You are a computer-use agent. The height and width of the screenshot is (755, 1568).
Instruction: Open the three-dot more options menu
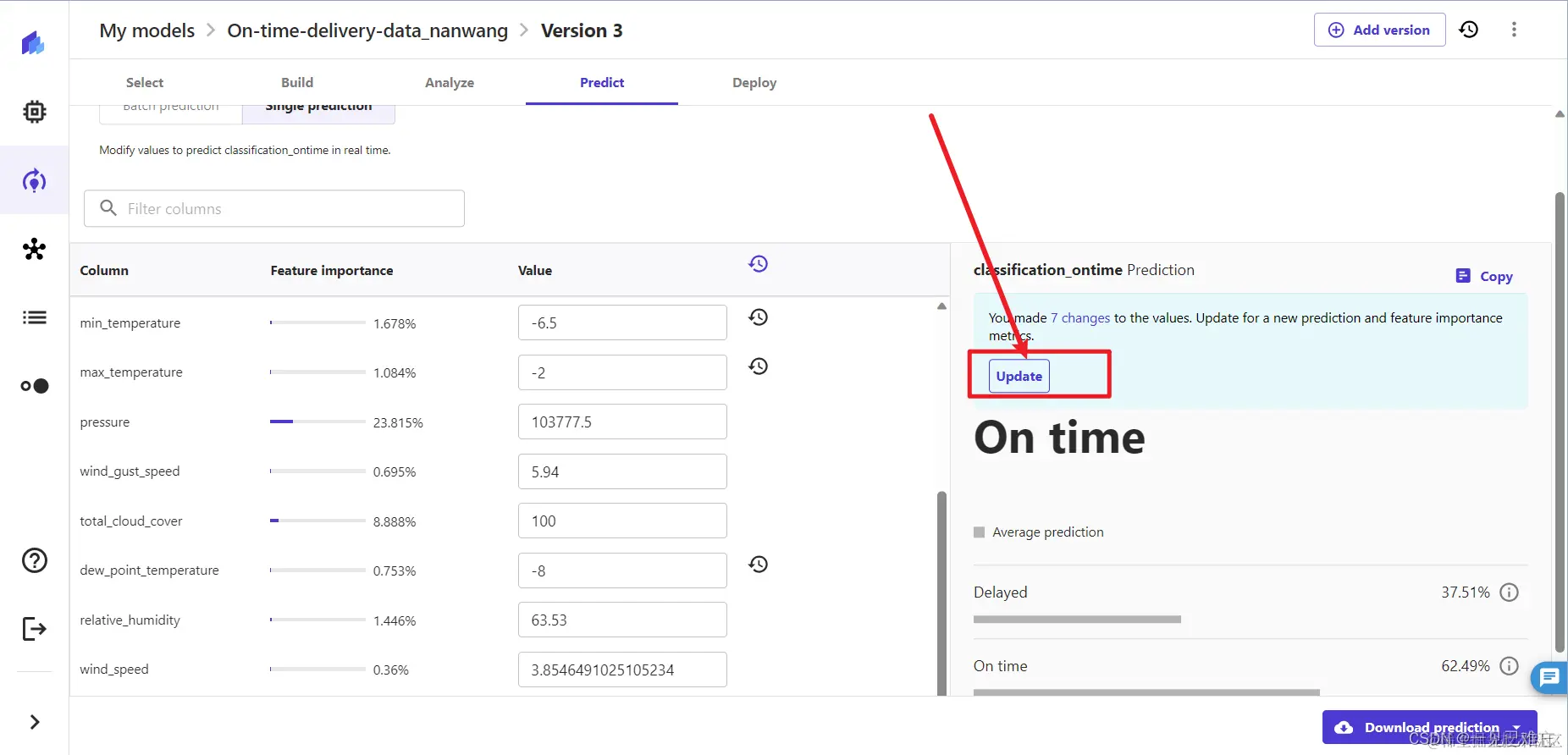(x=1514, y=30)
